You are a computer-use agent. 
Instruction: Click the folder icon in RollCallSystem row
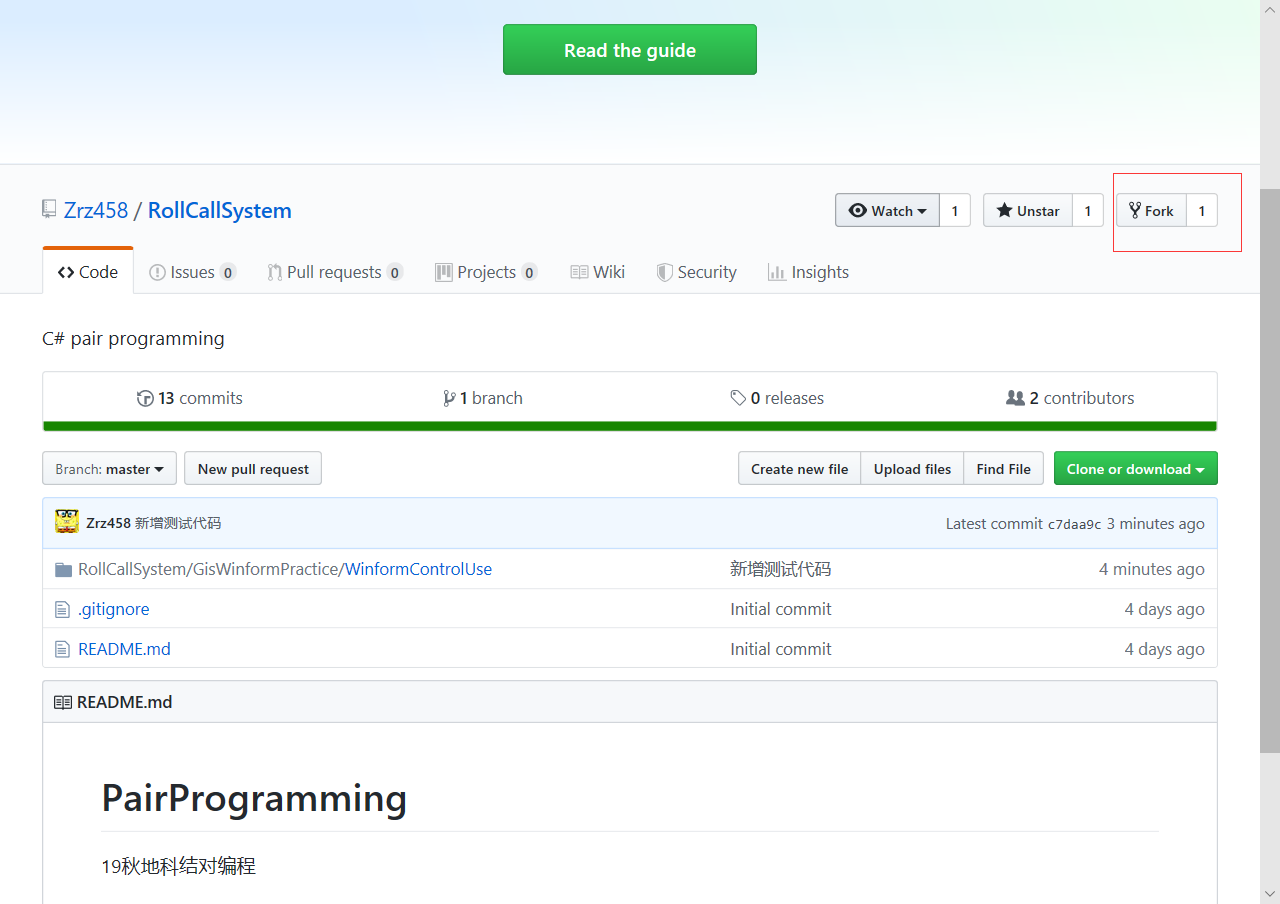[x=64, y=570]
